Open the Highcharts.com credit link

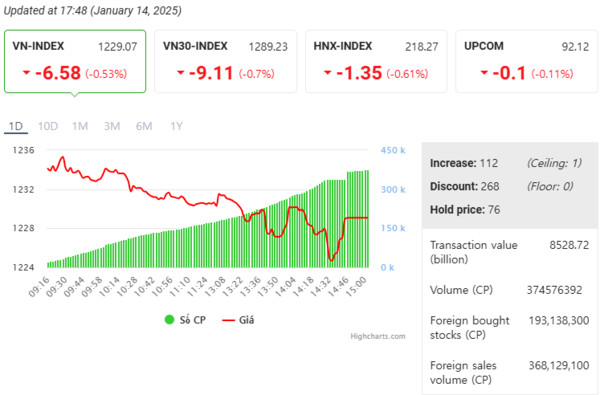coord(378,336)
